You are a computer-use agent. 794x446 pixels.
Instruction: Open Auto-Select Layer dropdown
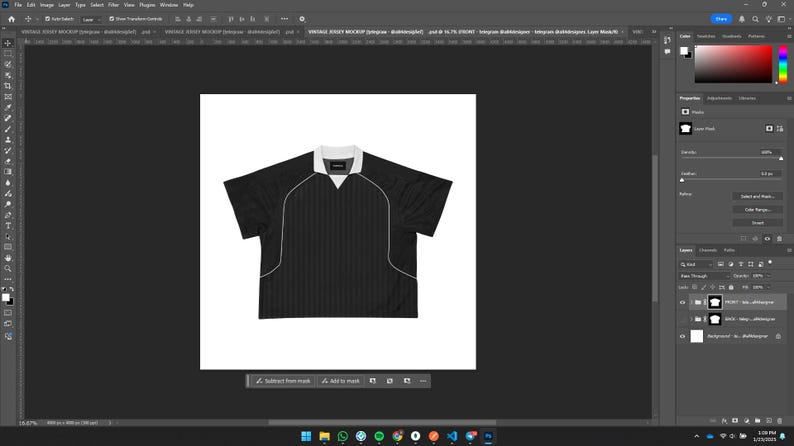91,19
